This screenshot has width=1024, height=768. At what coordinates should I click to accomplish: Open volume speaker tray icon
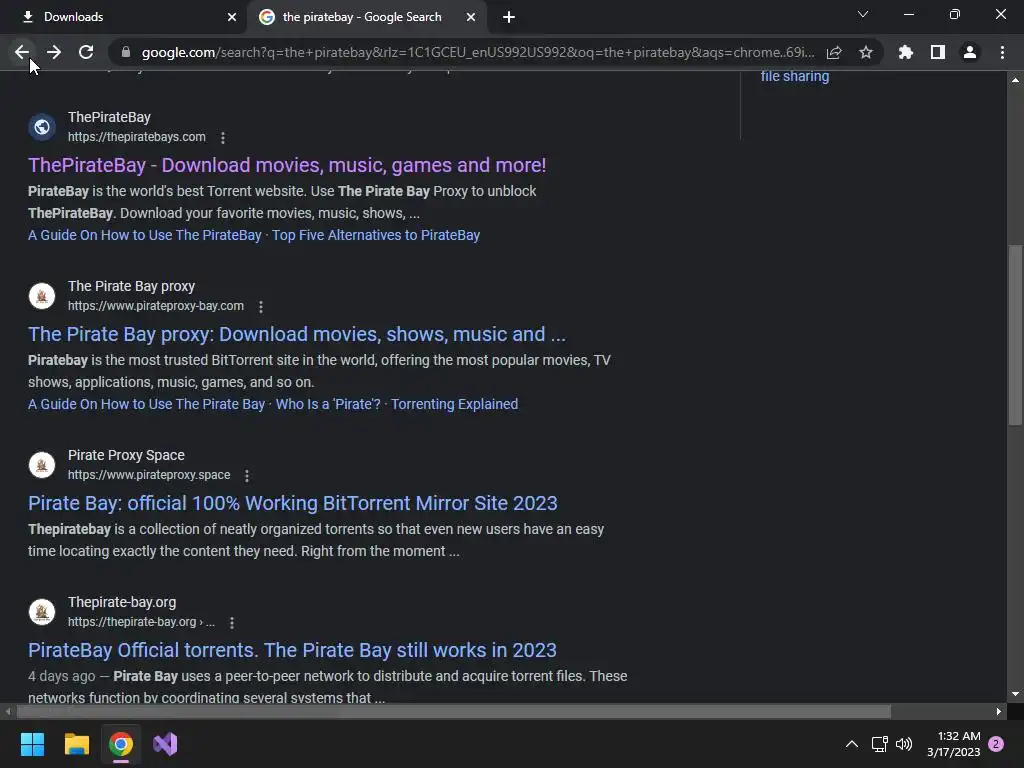point(904,744)
